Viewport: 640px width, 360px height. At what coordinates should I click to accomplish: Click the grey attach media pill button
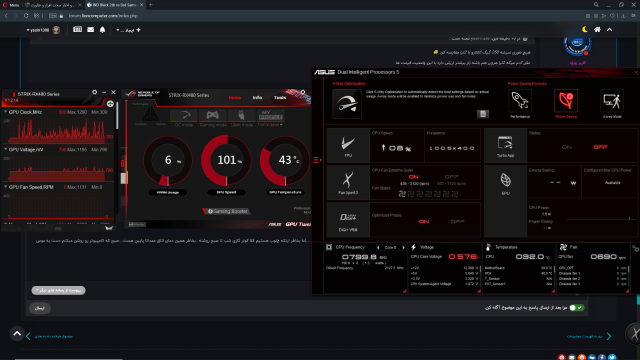[58, 290]
